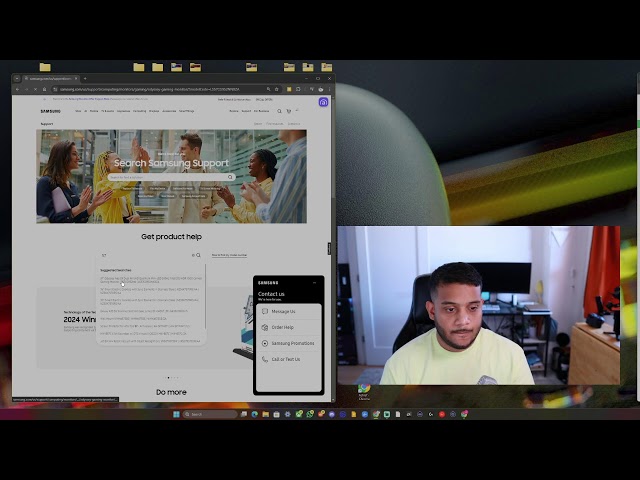
Task: Click the Samsung logo in the site header
Action: [x=50, y=111]
